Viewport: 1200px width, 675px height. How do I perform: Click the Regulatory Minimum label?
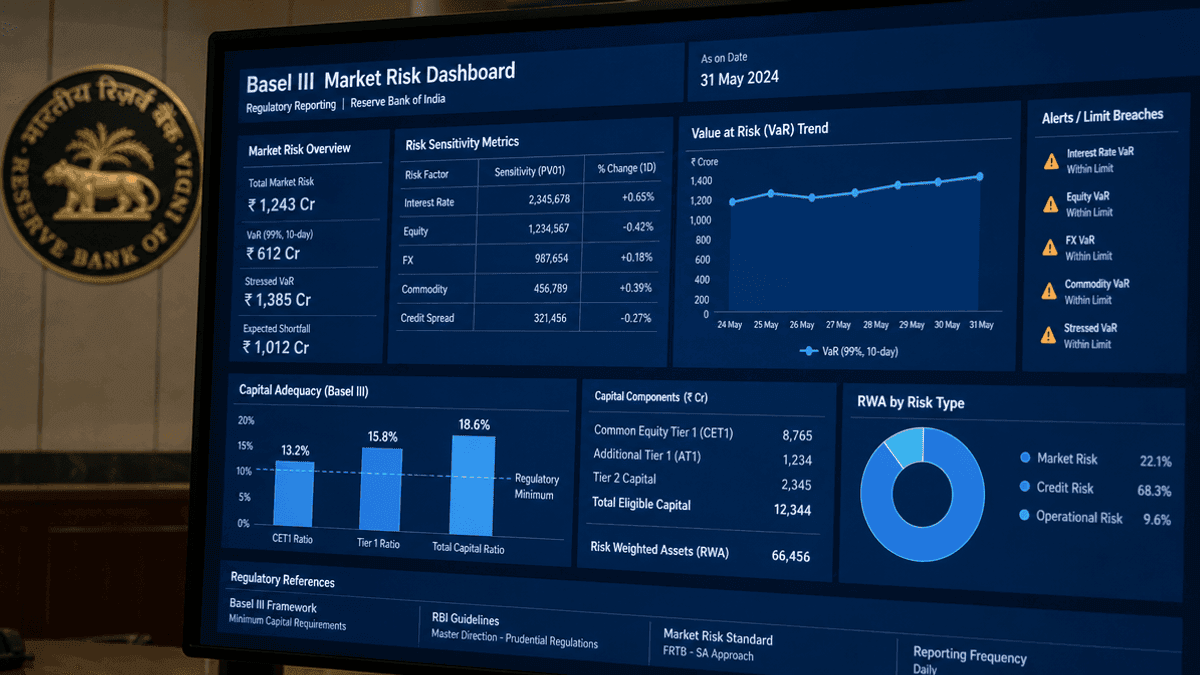pos(537,486)
